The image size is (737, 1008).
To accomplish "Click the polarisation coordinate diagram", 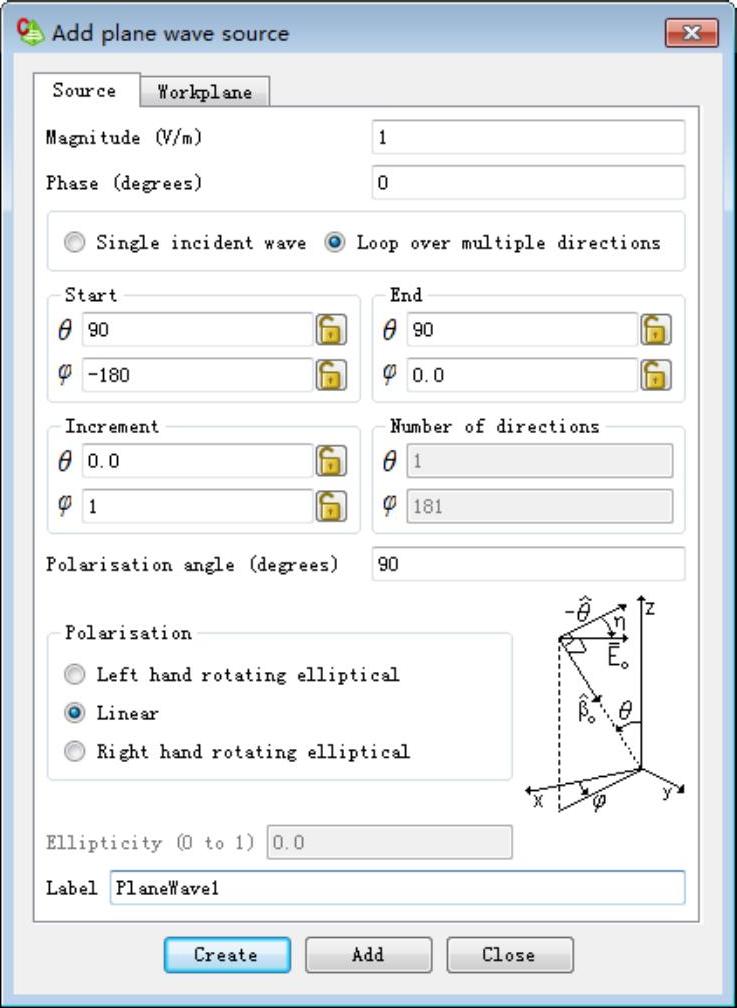I will click(606, 705).
